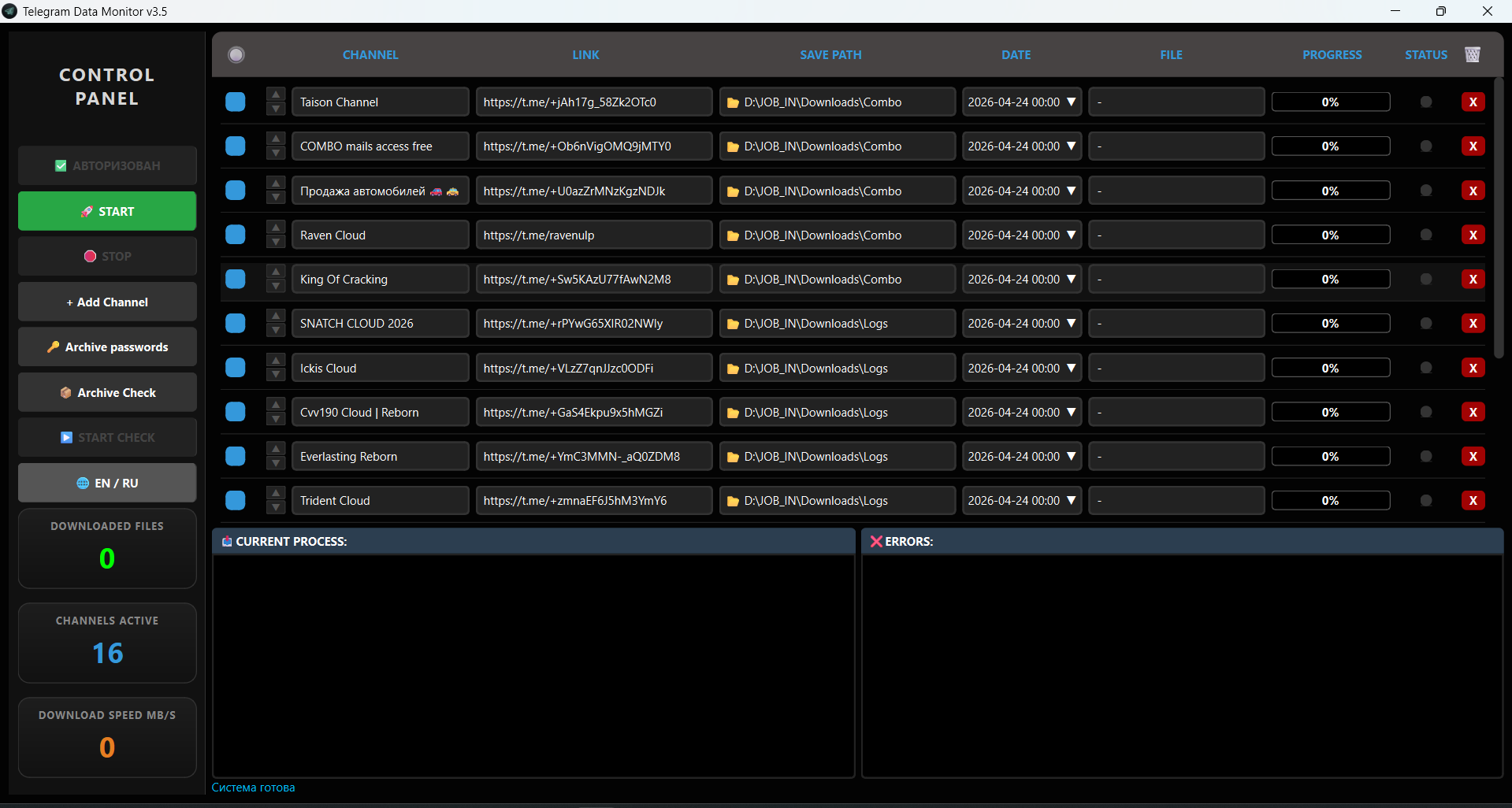Remove COMBO mails access free row
Viewport: 1512px width, 808px height.
click(x=1473, y=146)
